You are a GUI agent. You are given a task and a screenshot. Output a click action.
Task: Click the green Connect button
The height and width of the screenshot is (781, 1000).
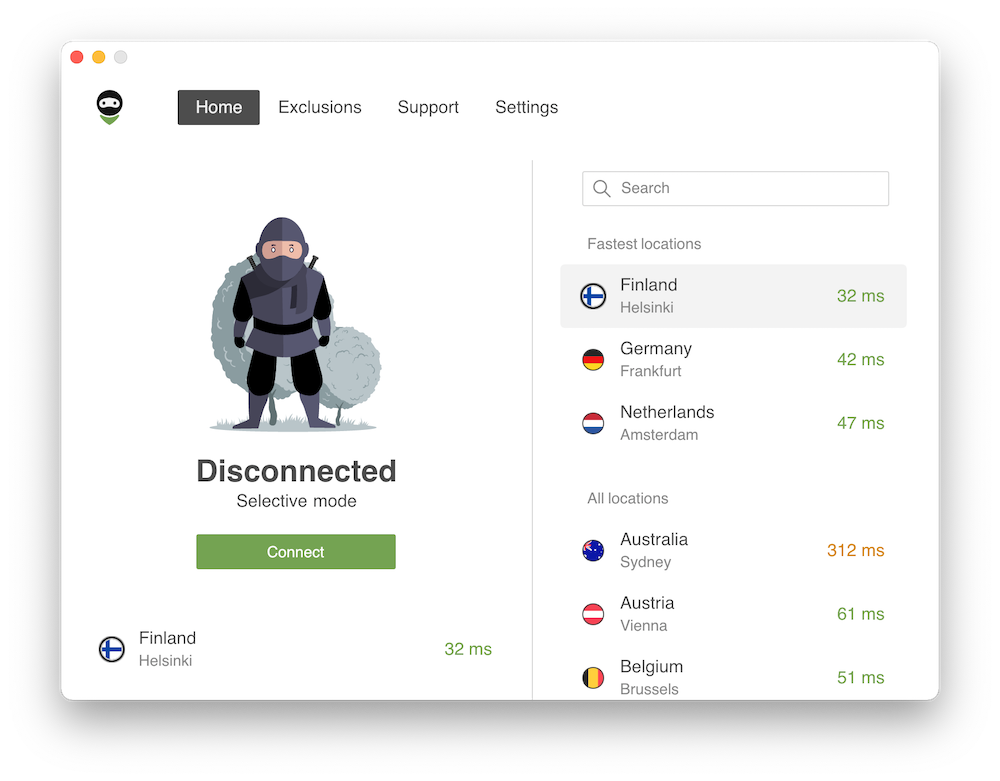[x=296, y=551]
